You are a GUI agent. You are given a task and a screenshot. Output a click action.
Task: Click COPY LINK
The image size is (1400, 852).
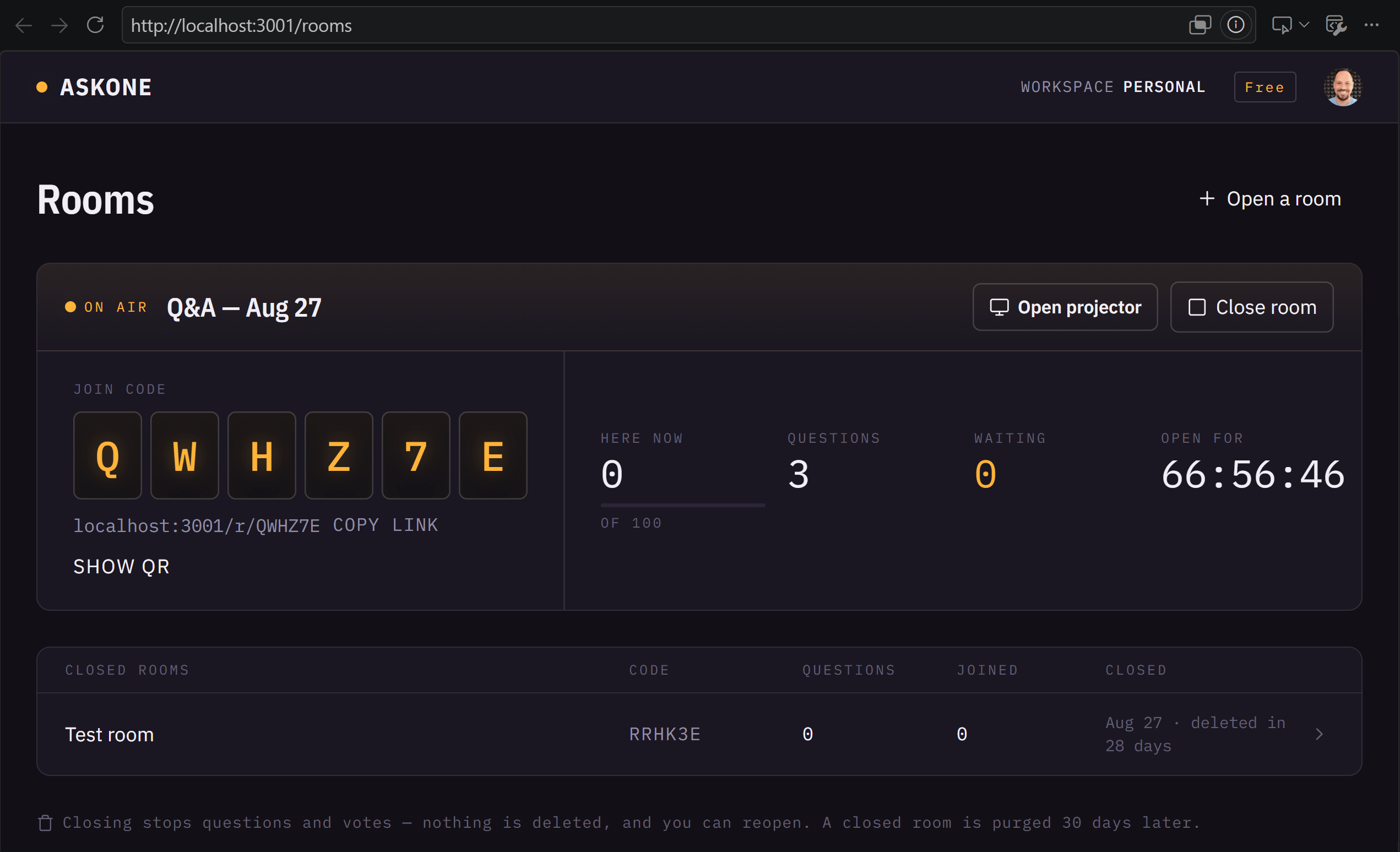click(385, 525)
